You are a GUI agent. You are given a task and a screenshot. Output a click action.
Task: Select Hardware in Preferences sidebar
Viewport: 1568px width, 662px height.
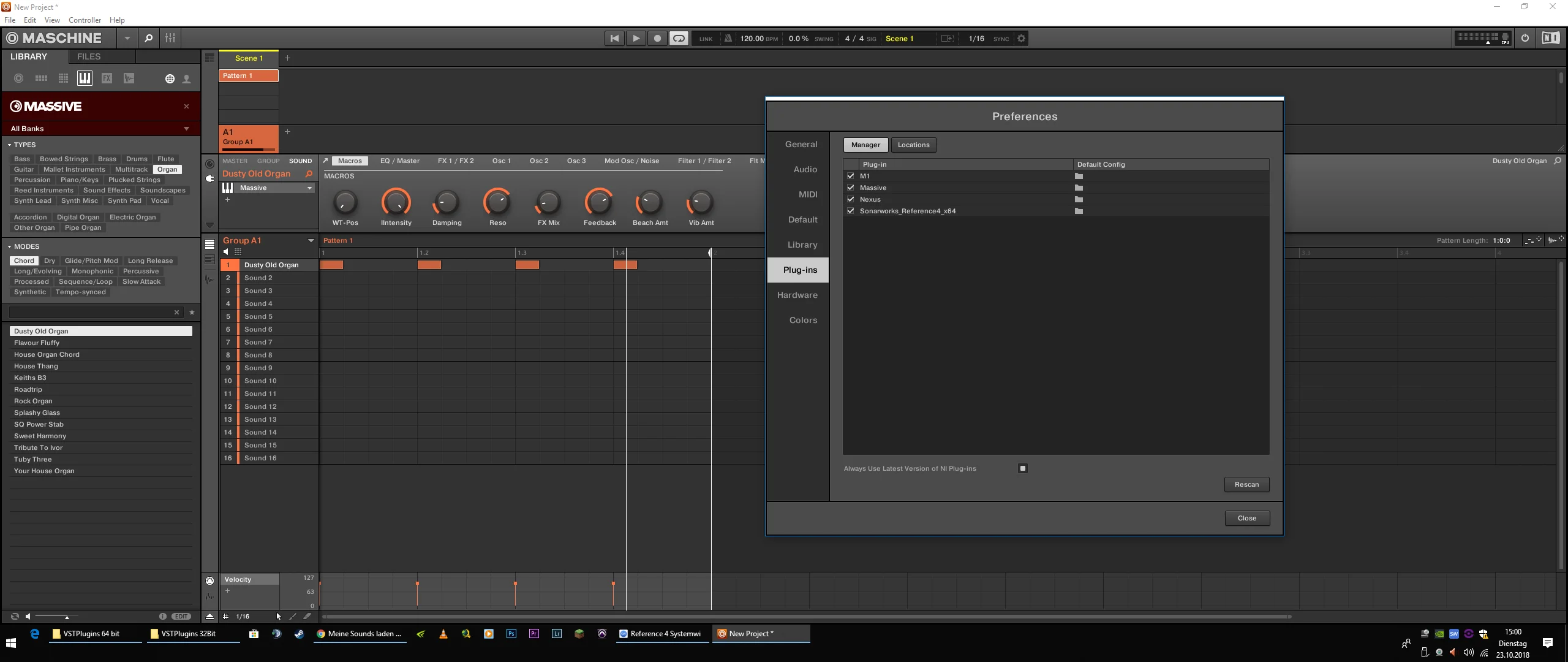pyautogui.click(x=797, y=295)
